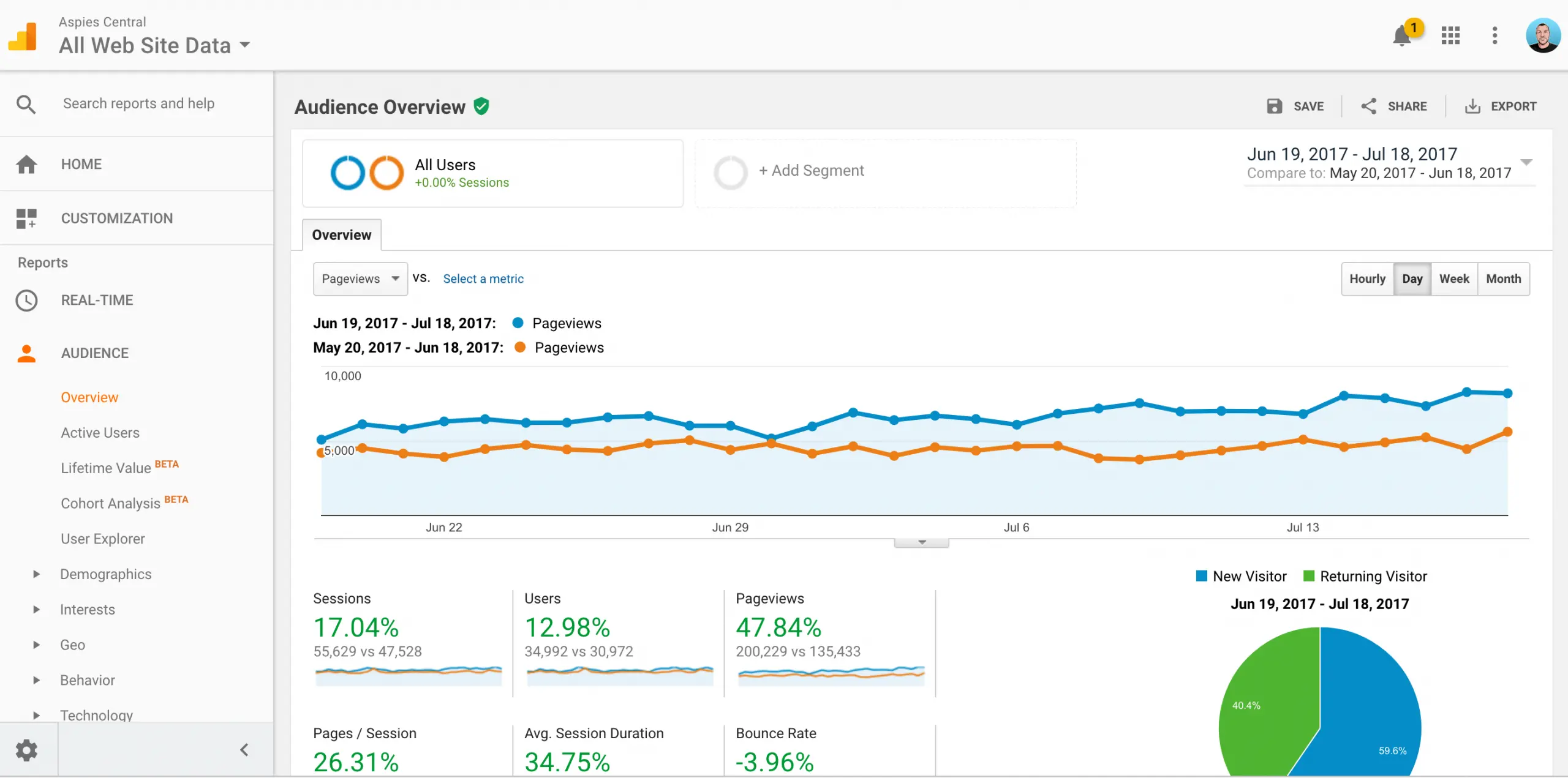Open the three-dot options menu

click(1494, 36)
